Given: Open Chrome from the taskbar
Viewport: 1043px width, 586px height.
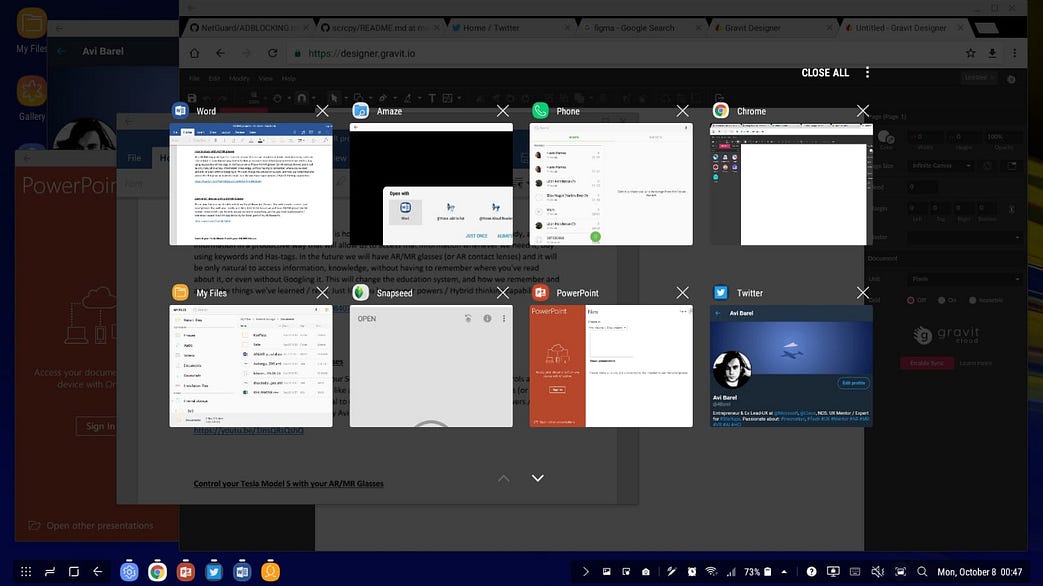Looking at the screenshot, I should pos(157,572).
